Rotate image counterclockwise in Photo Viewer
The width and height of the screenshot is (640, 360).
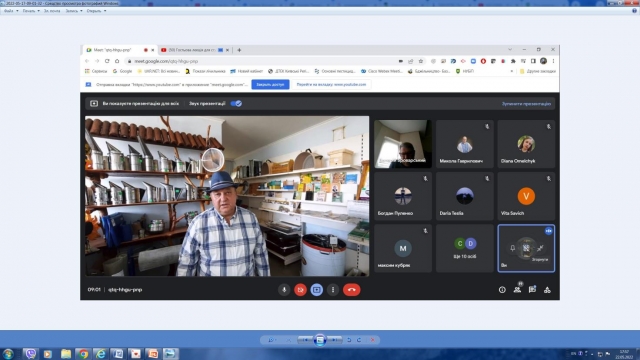coord(349,340)
